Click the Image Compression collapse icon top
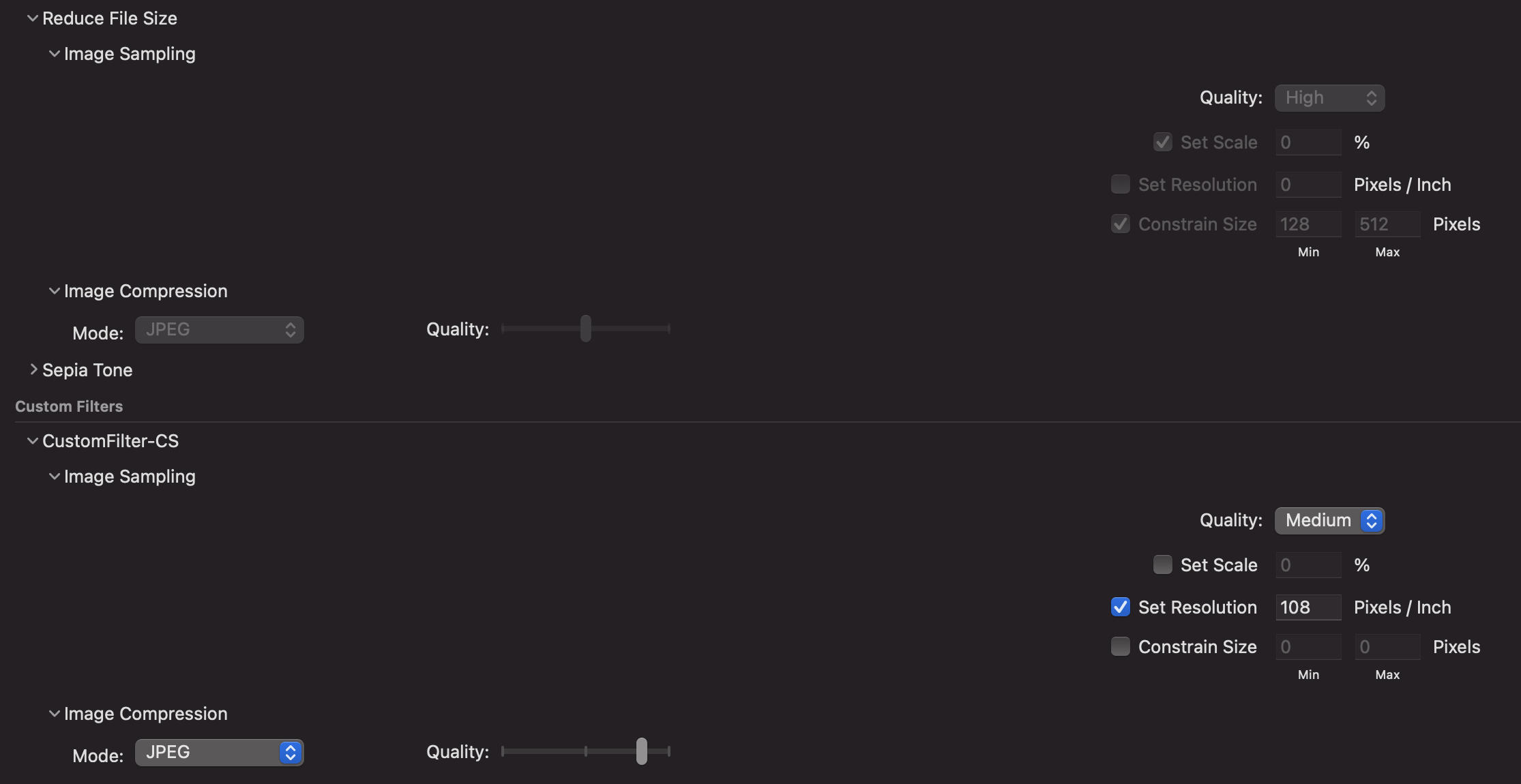This screenshot has height=784, width=1521. [x=52, y=290]
